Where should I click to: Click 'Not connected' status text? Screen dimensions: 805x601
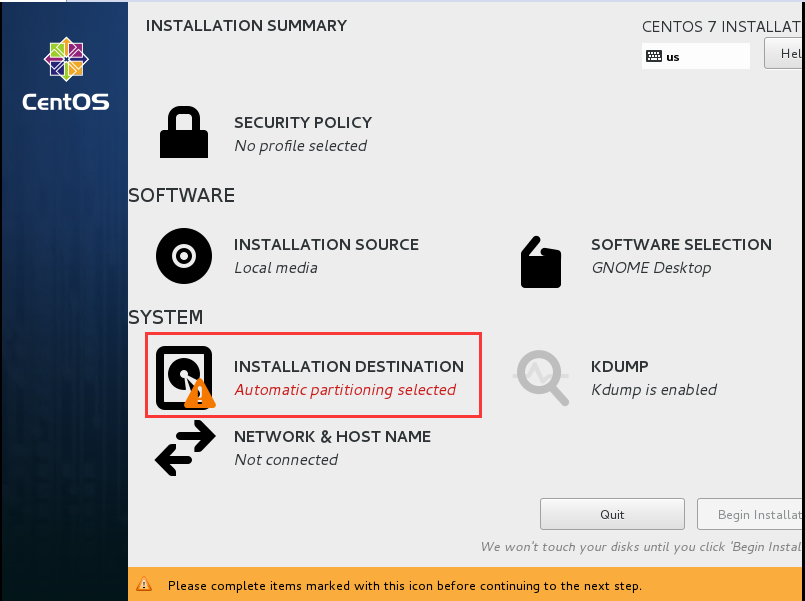pyautogui.click(x=286, y=460)
